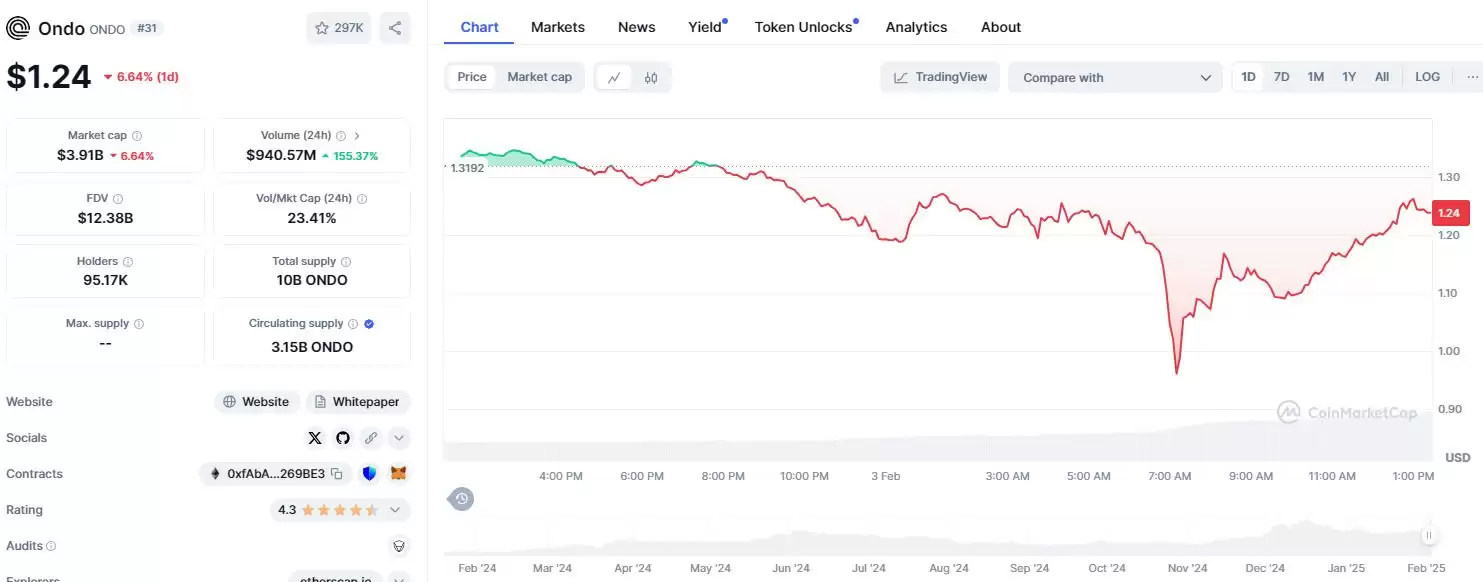1483x582 pixels.
Task: Expand the 4.3 Rating details
Action: tap(397, 510)
